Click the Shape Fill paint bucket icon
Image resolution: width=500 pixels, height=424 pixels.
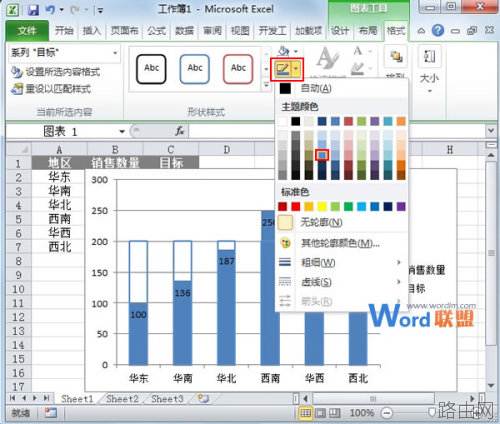(x=283, y=51)
